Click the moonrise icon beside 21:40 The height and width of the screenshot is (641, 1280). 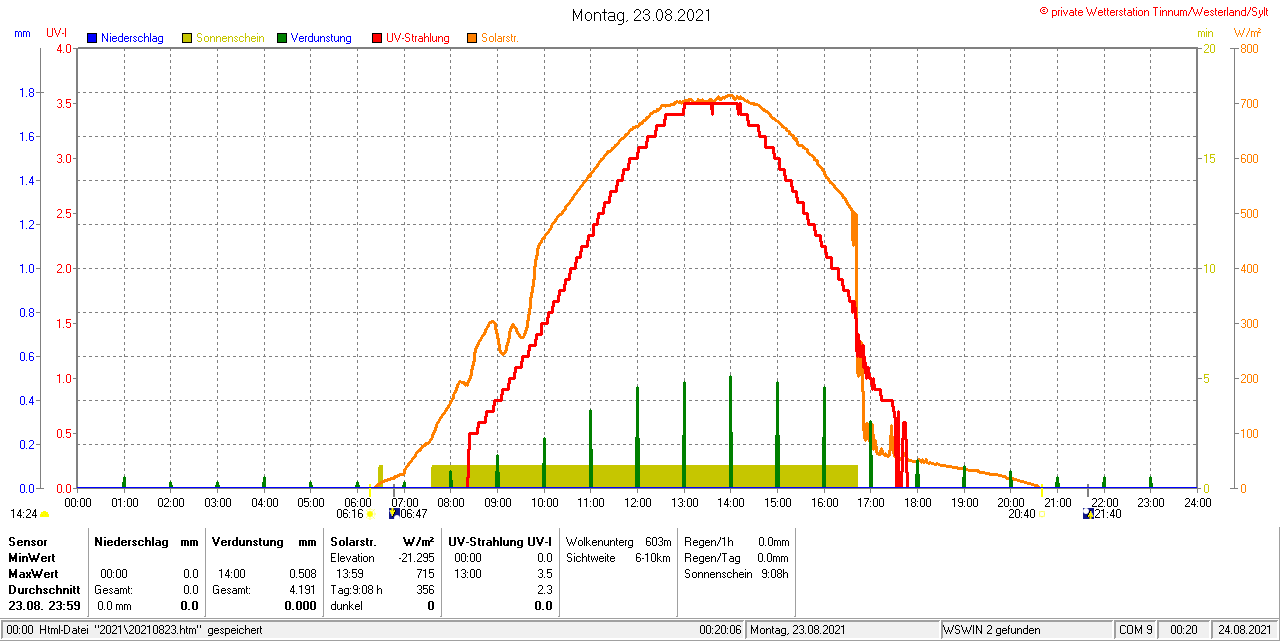click(x=1089, y=514)
